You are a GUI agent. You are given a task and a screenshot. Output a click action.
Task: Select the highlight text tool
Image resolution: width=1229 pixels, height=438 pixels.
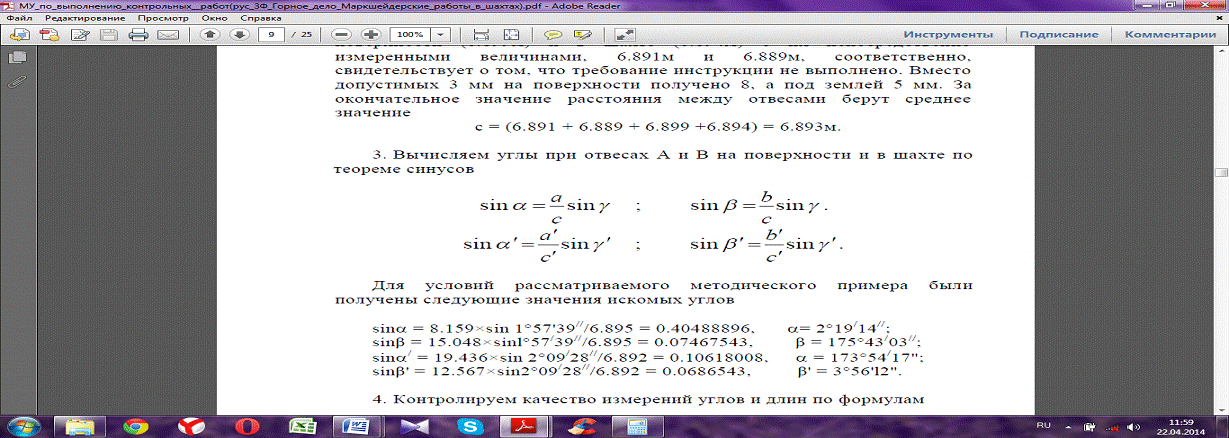(583, 34)
